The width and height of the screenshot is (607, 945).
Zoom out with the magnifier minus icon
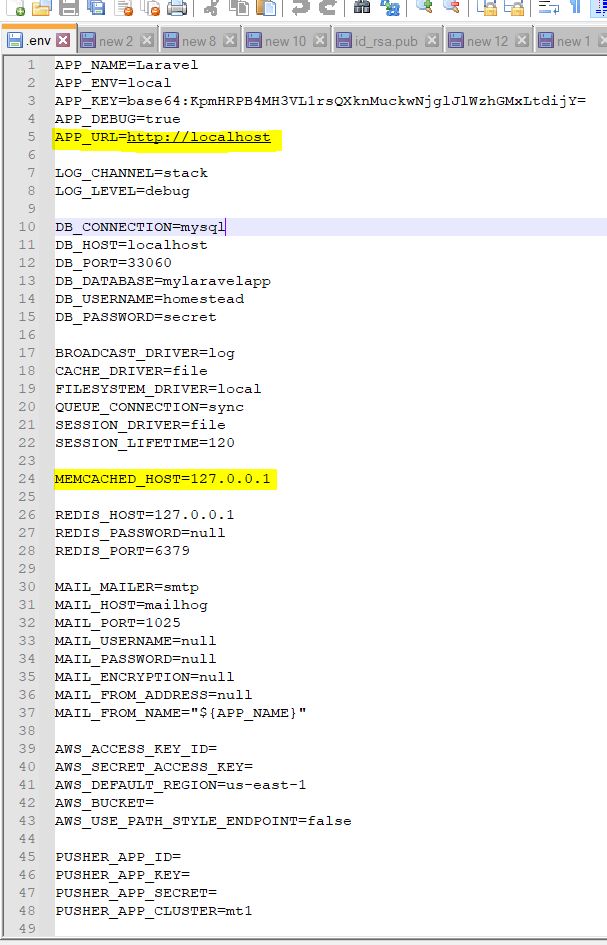click(x=451, y=7)
